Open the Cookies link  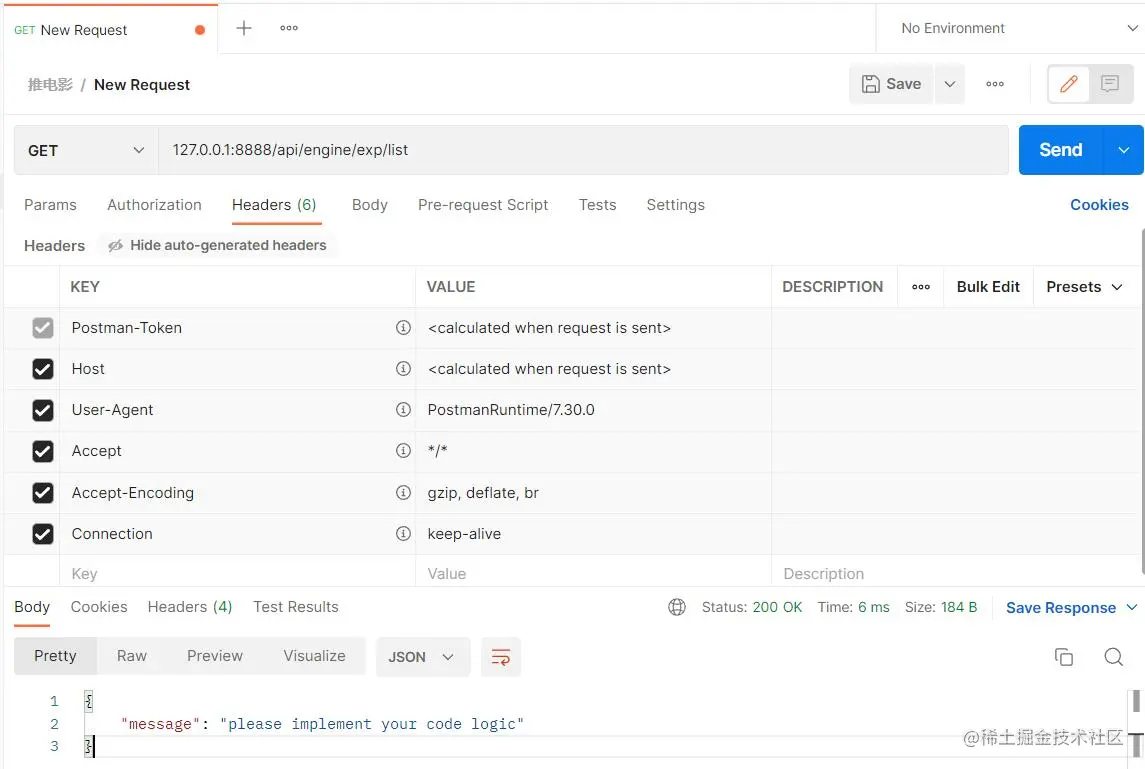[1099, 204]
